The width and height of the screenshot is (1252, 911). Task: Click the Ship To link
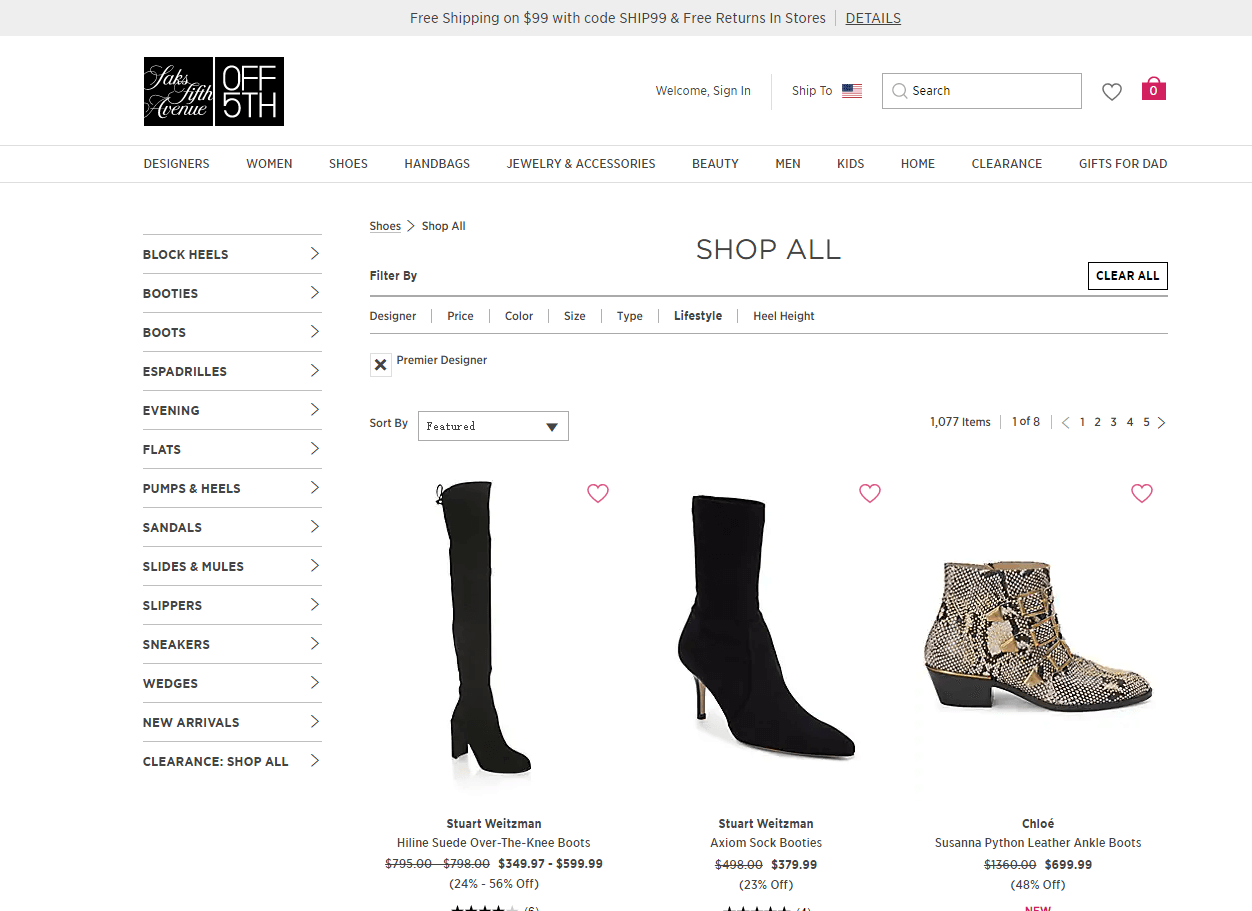(812, 91)
